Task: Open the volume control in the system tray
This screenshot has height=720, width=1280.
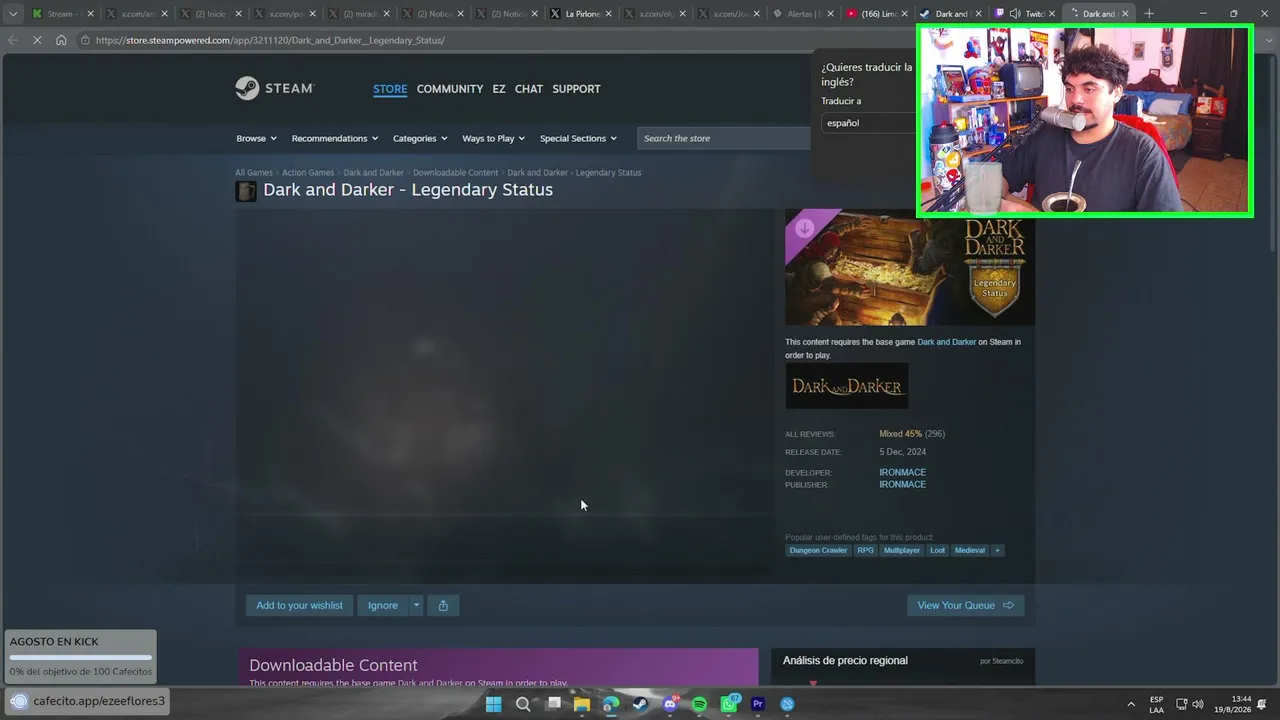Action: point(1198,704)
